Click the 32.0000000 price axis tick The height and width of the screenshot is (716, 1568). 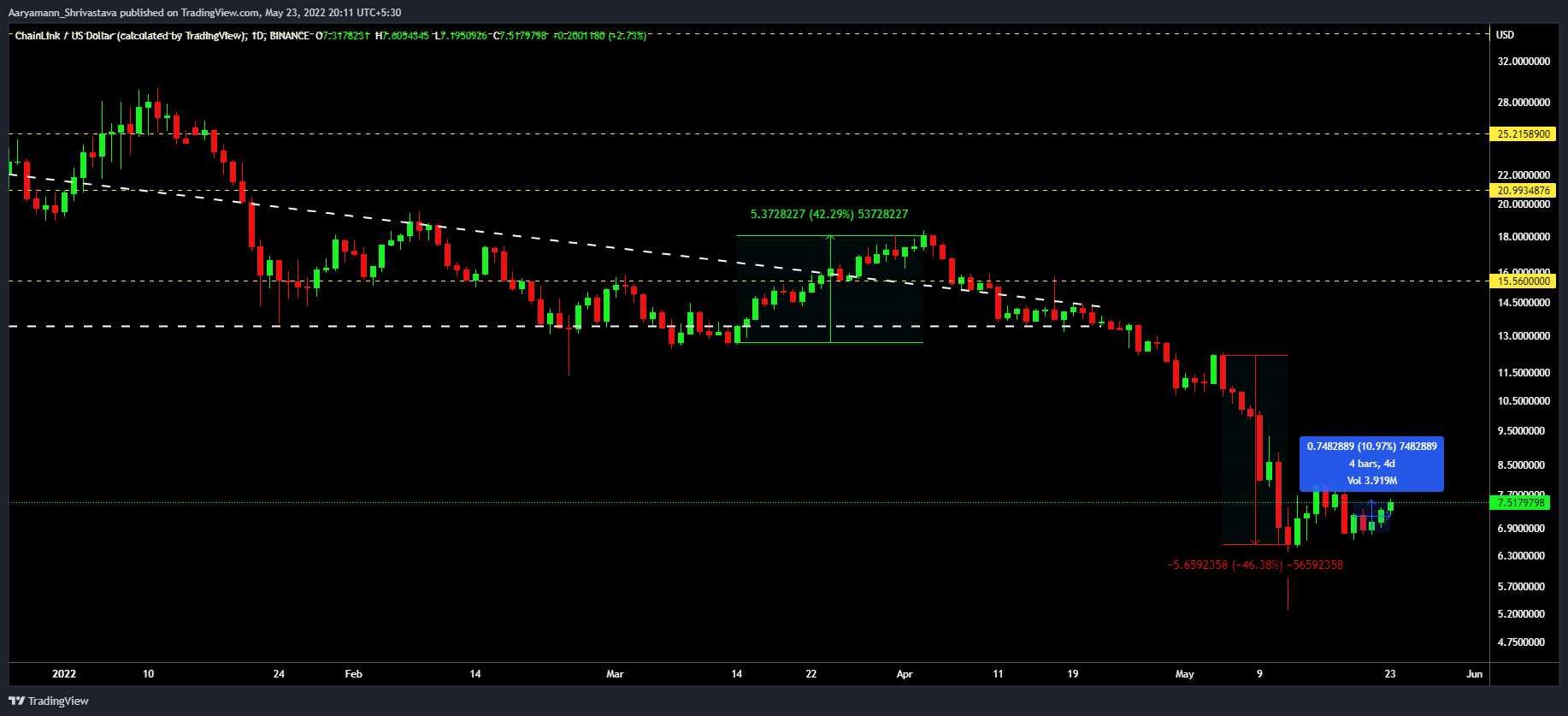1523,62
